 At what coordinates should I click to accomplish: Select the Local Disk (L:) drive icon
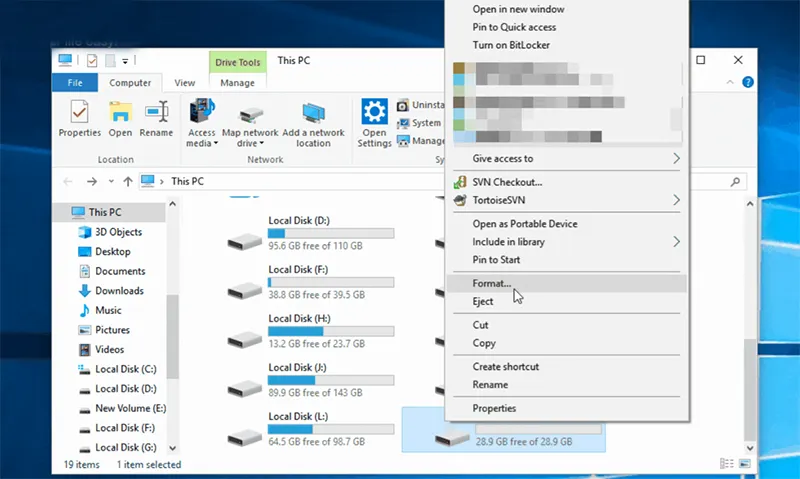[x=245, y=437]
